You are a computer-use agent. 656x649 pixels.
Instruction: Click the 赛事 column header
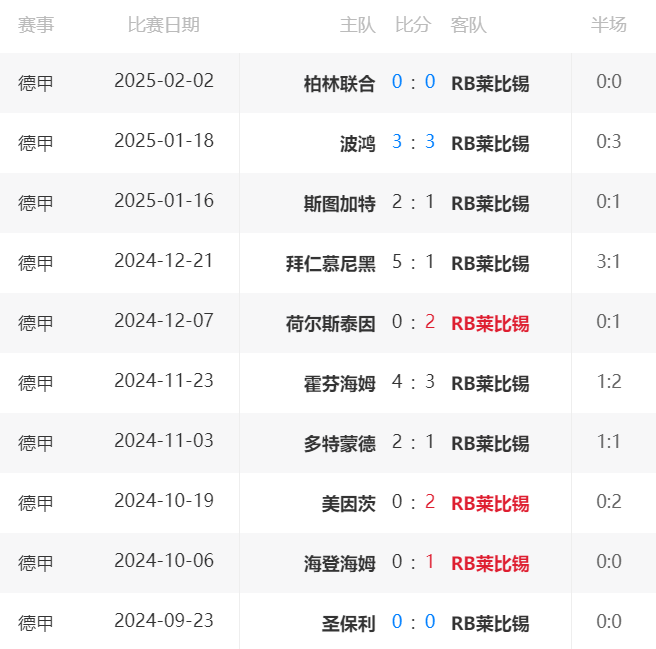pyautogui.click(x=36, y=25)
